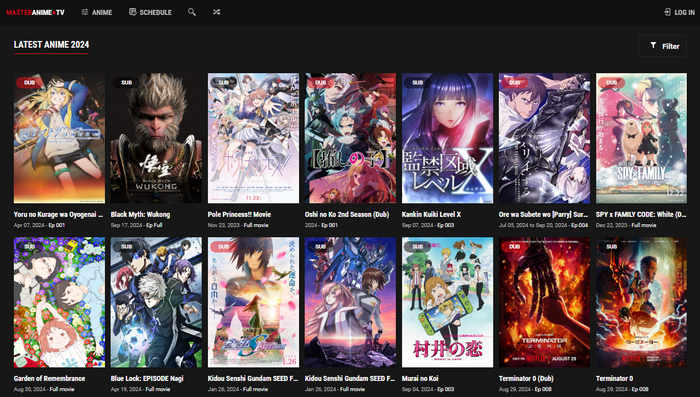700x397 pixels.
Task: Click DUB badge on Ore wa Subete poster
Action: pos(515,83)
